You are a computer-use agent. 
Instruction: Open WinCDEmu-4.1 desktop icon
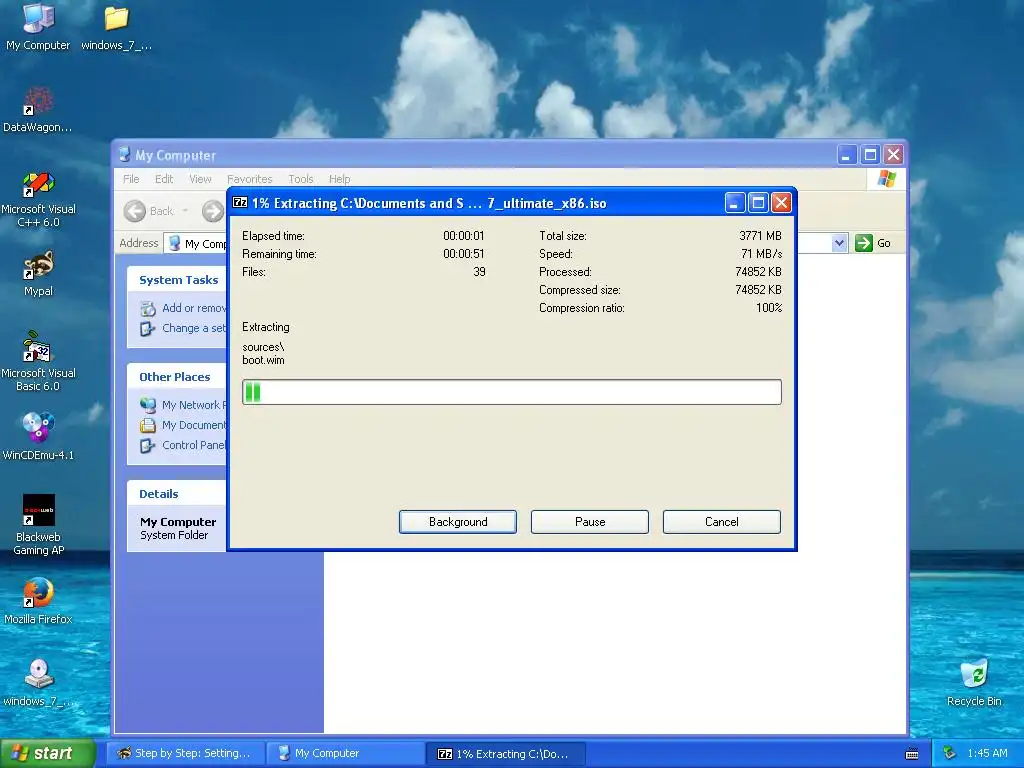(38, 436)
